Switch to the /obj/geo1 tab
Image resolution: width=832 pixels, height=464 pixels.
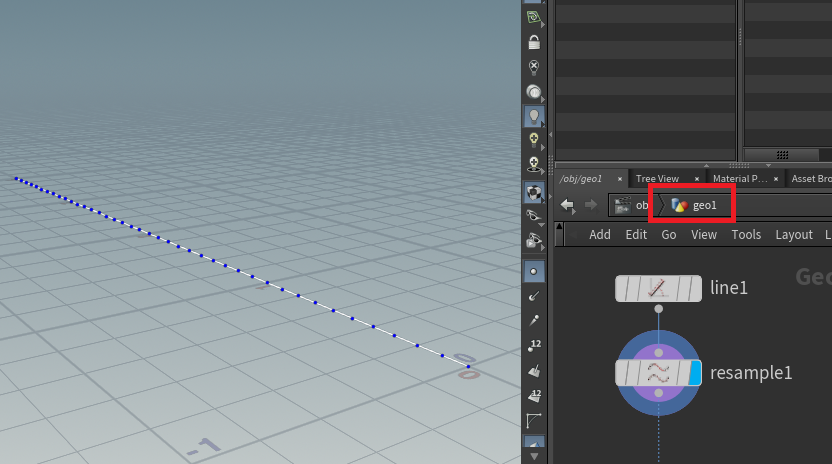[580, 179]
